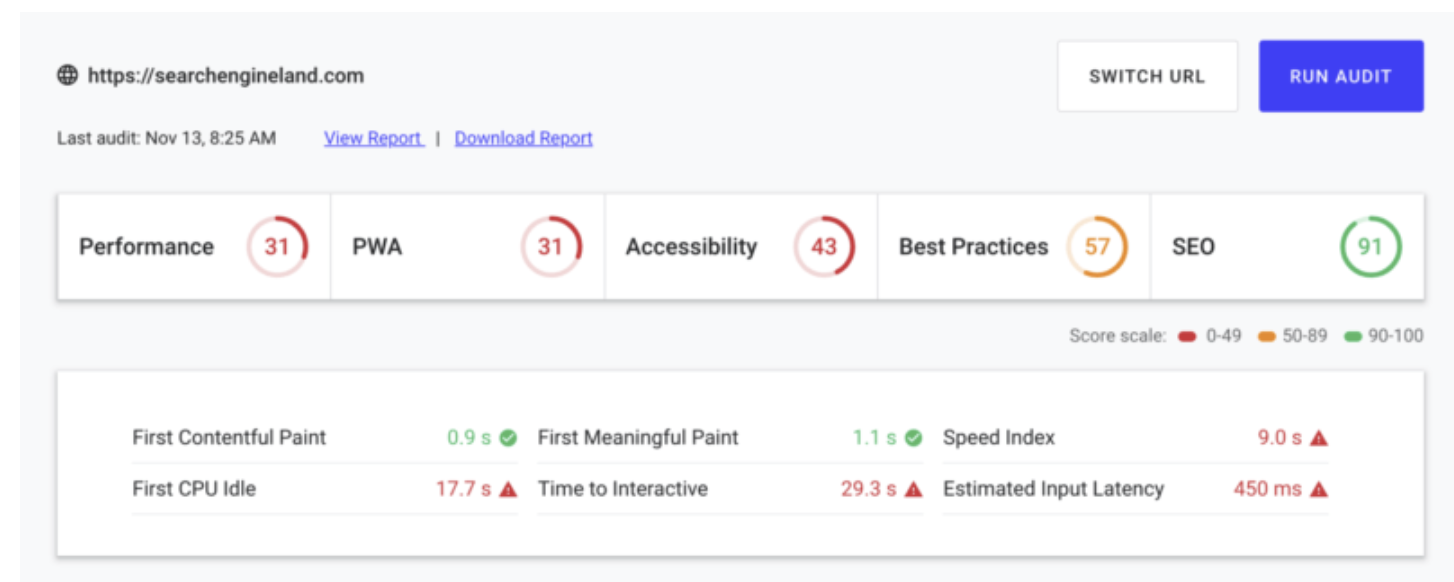
Task: Click the SWITCH URL button
Action: pyautogui.click(x=1147, y=76)
